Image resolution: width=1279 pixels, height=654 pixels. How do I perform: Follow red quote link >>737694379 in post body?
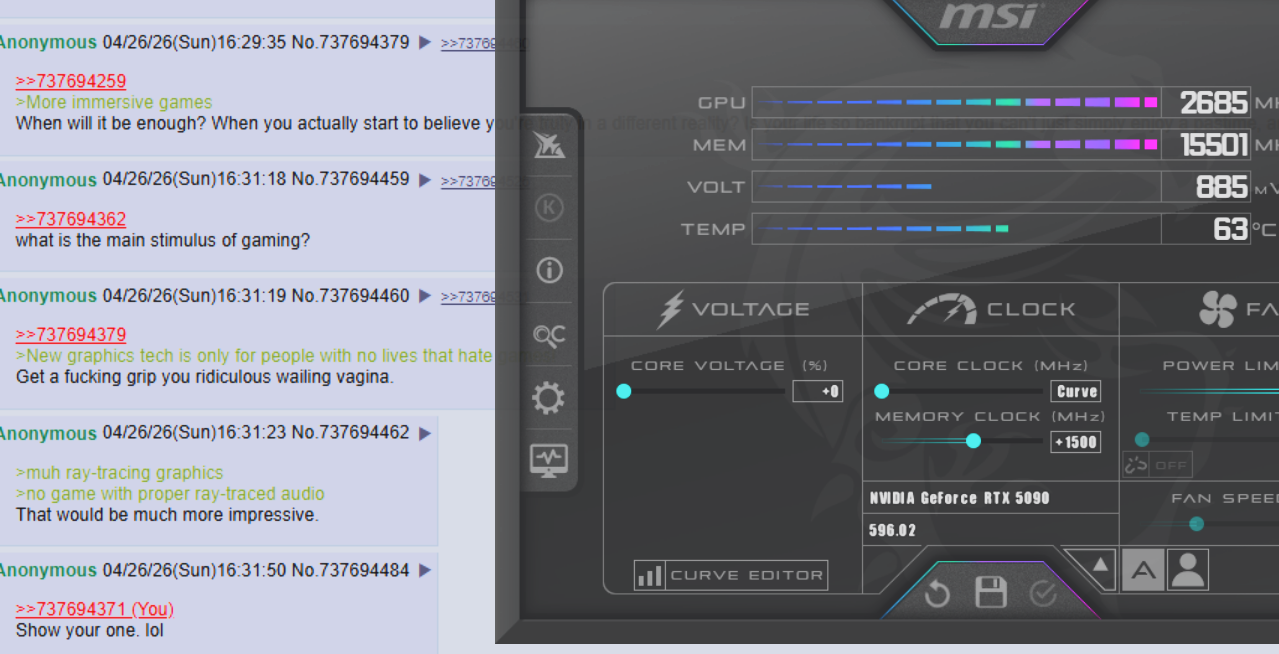(71, 334)
